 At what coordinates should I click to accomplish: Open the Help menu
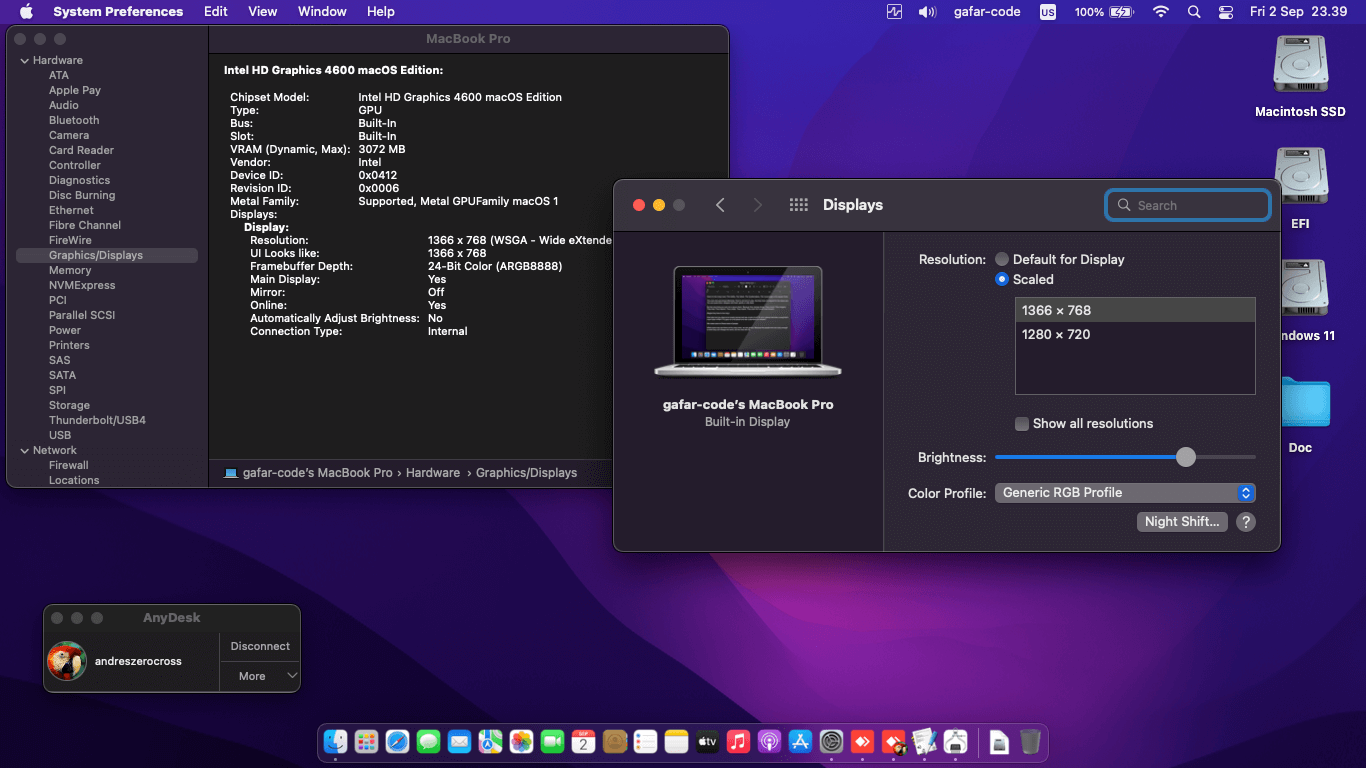[x=381, y=12]
